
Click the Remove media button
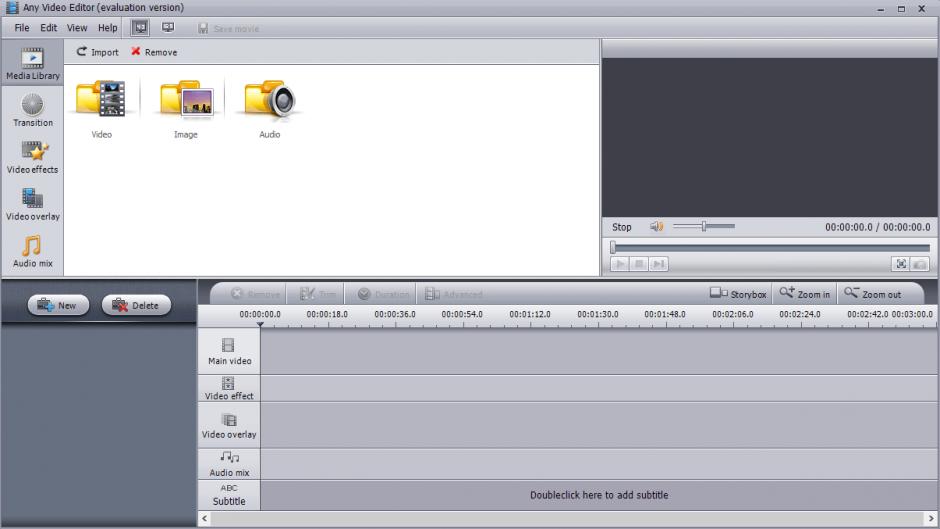click(154, 52)
